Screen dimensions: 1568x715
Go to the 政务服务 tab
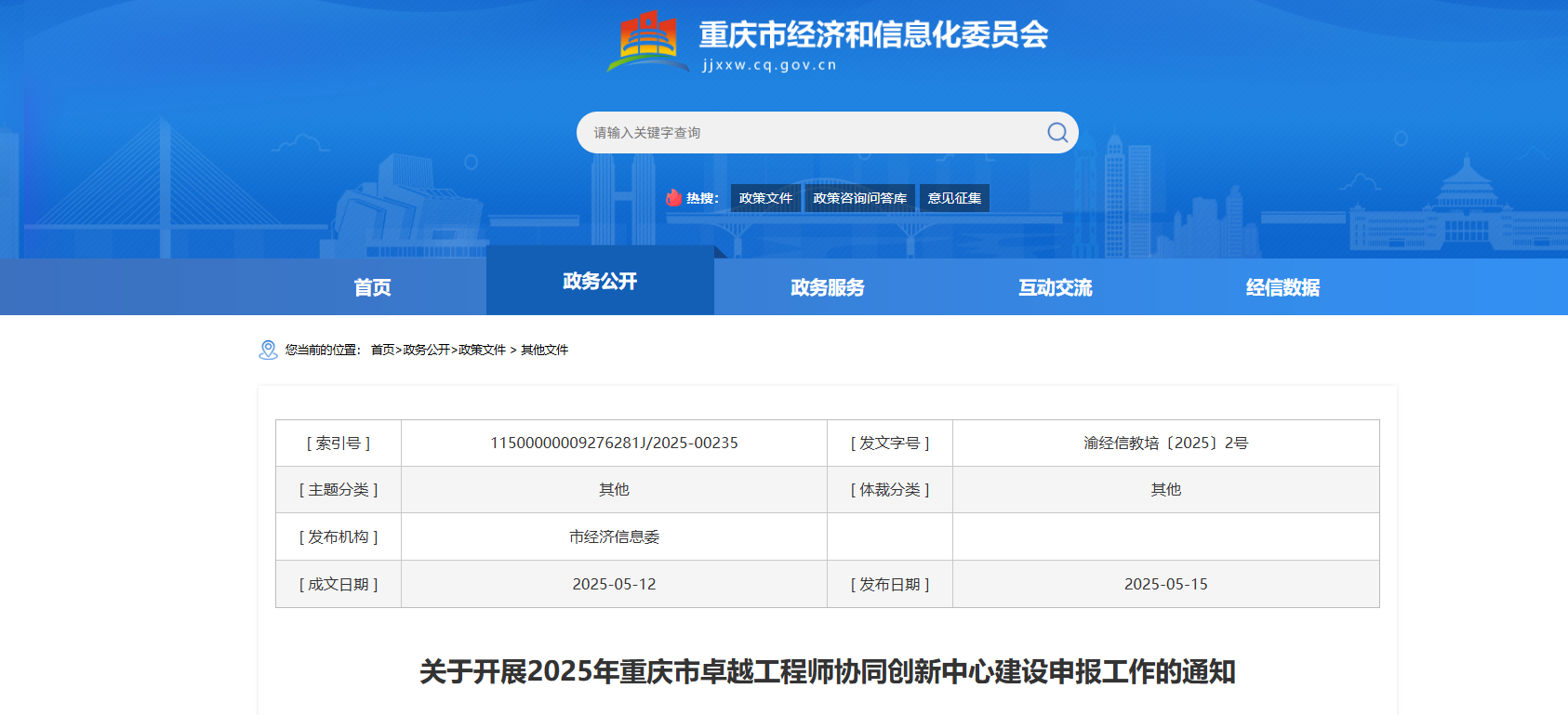pos(827,287)
